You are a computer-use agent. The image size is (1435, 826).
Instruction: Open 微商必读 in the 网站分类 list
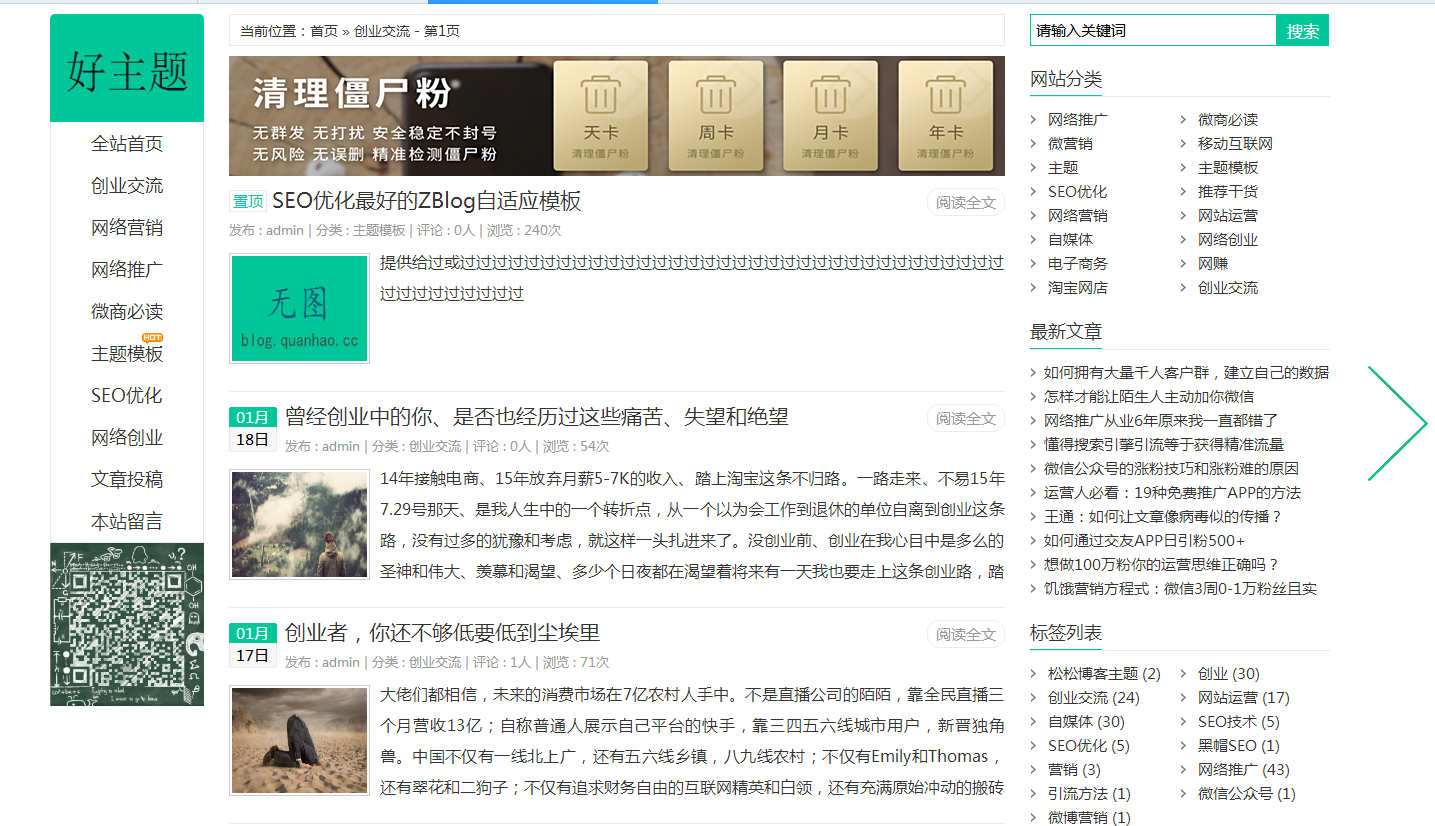1227,120
